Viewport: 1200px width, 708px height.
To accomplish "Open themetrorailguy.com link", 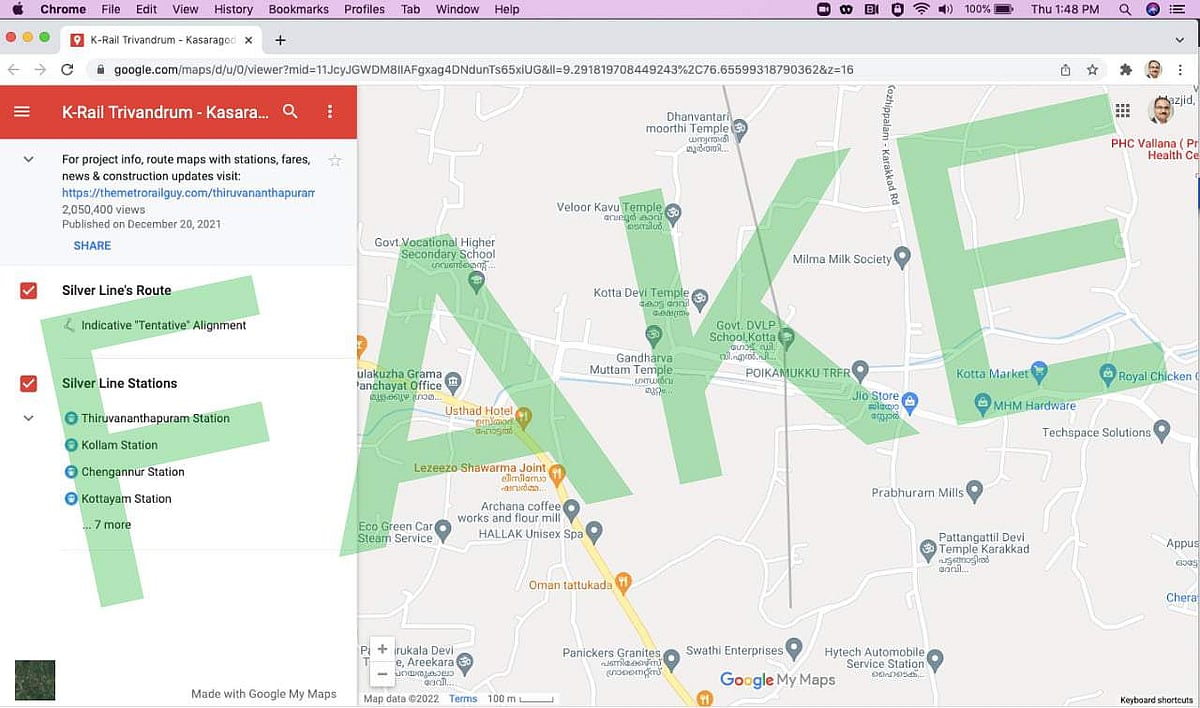I will (x=188, y=192).
